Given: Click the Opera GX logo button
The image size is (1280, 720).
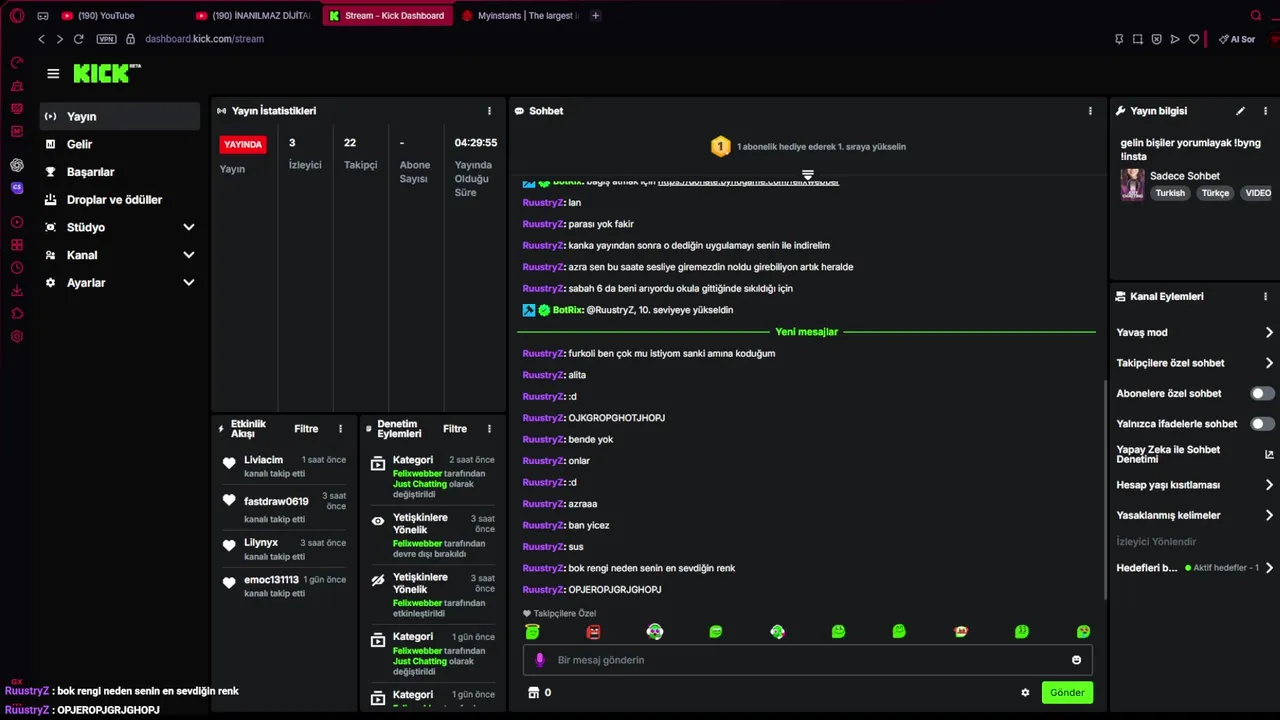Looking at the screenshot, I should tap(17, 15).
